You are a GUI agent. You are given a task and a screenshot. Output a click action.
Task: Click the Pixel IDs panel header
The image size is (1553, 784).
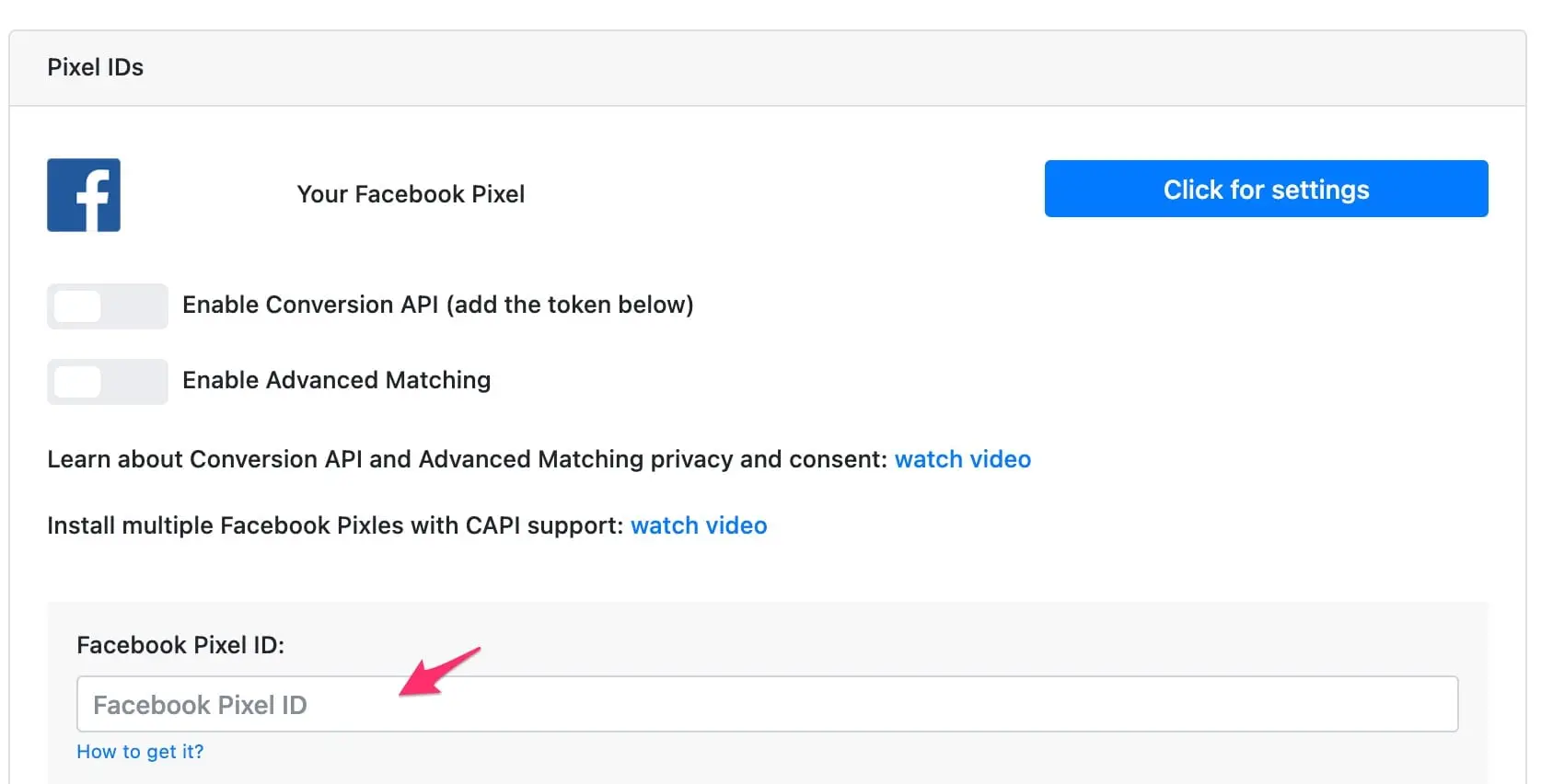[96, 67]
